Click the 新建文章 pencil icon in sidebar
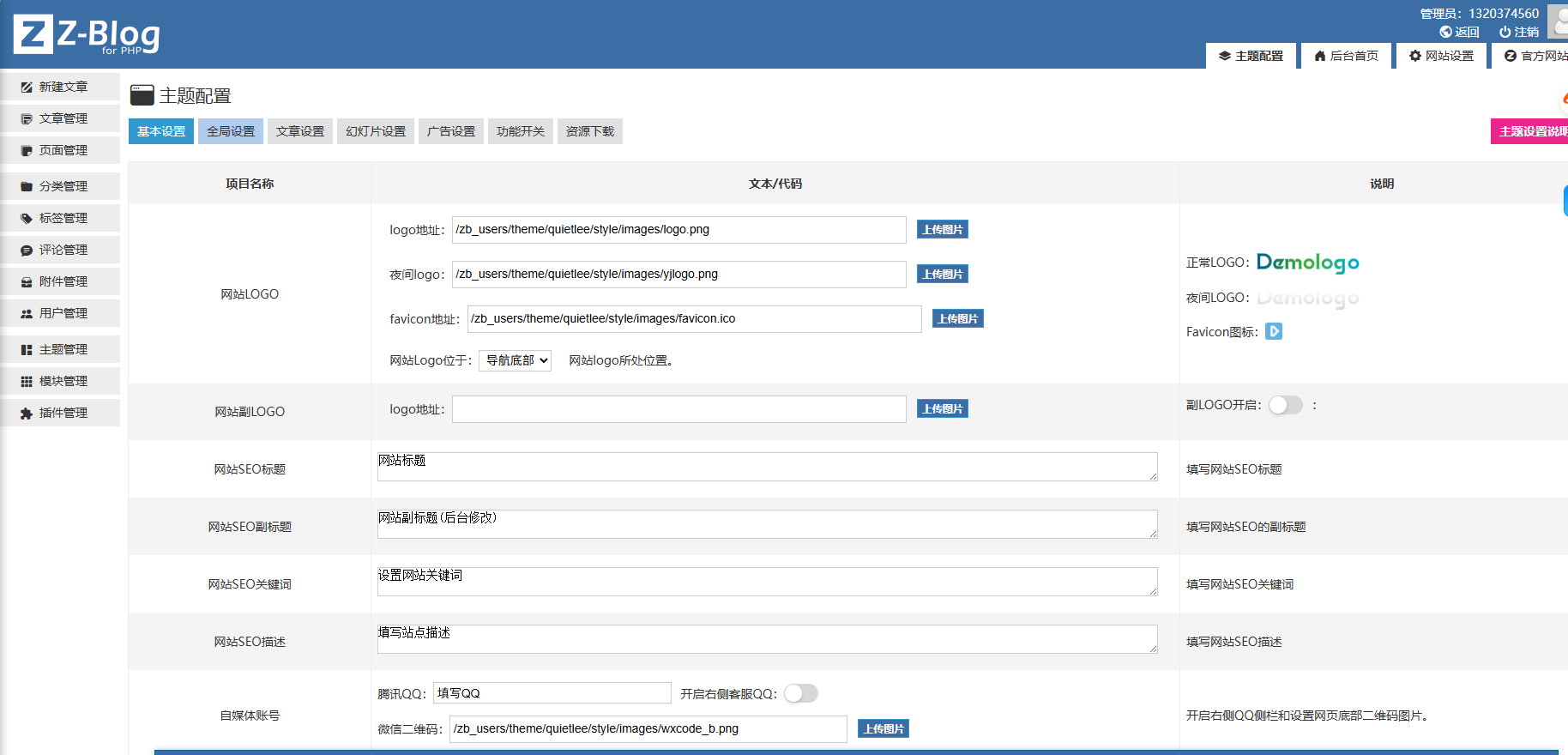This screenshot has width=1568, height=755. [x=27, y=88]
